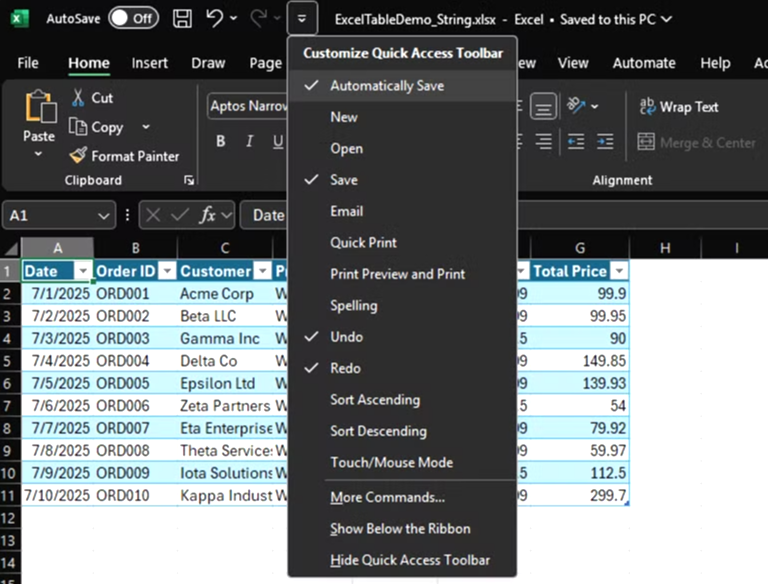Enable Sort Descending in Quick Access menu
Screen dimensions: 768x584
[402, 431]
